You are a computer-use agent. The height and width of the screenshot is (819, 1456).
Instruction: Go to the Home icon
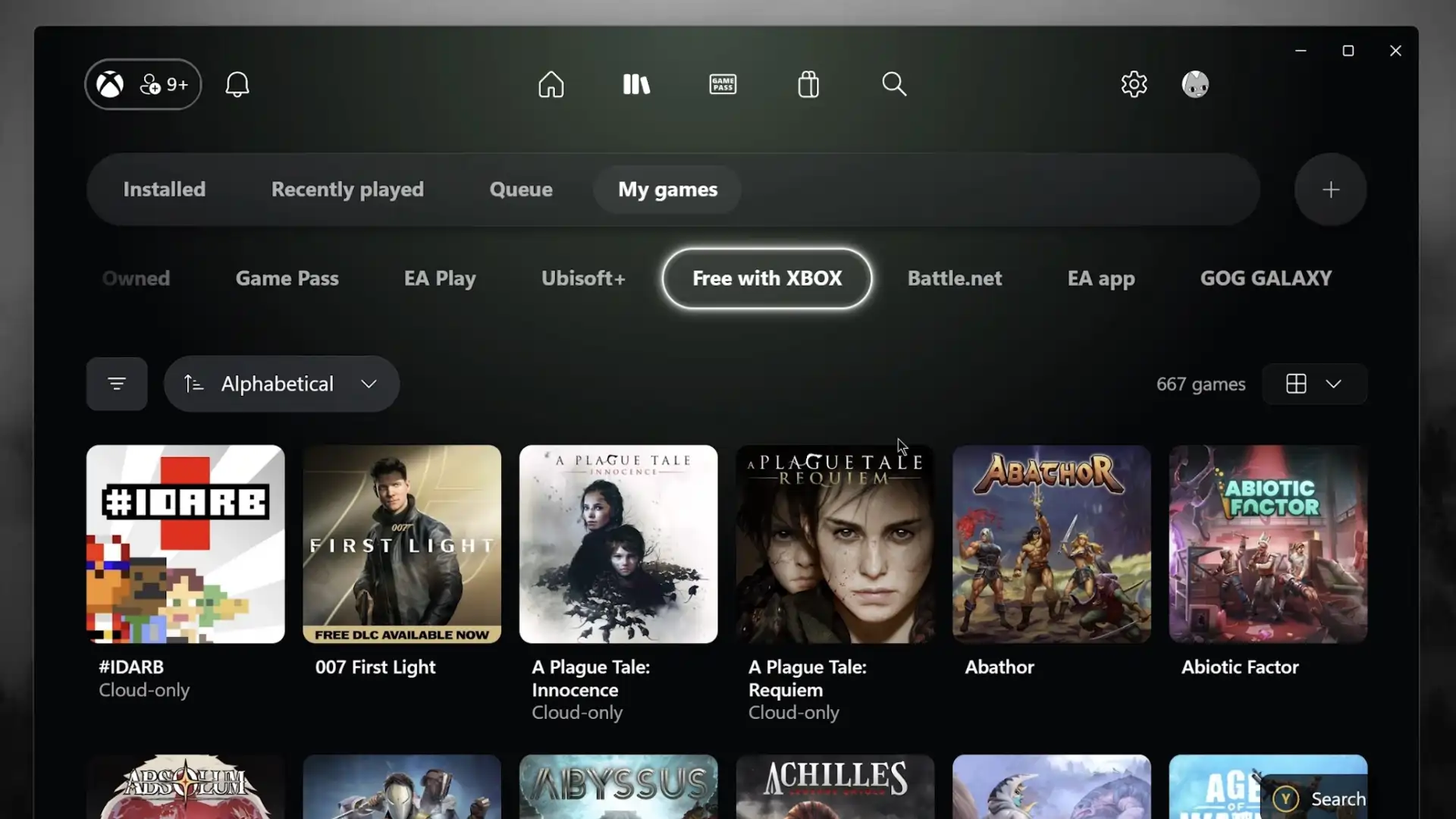pos(551,84)
